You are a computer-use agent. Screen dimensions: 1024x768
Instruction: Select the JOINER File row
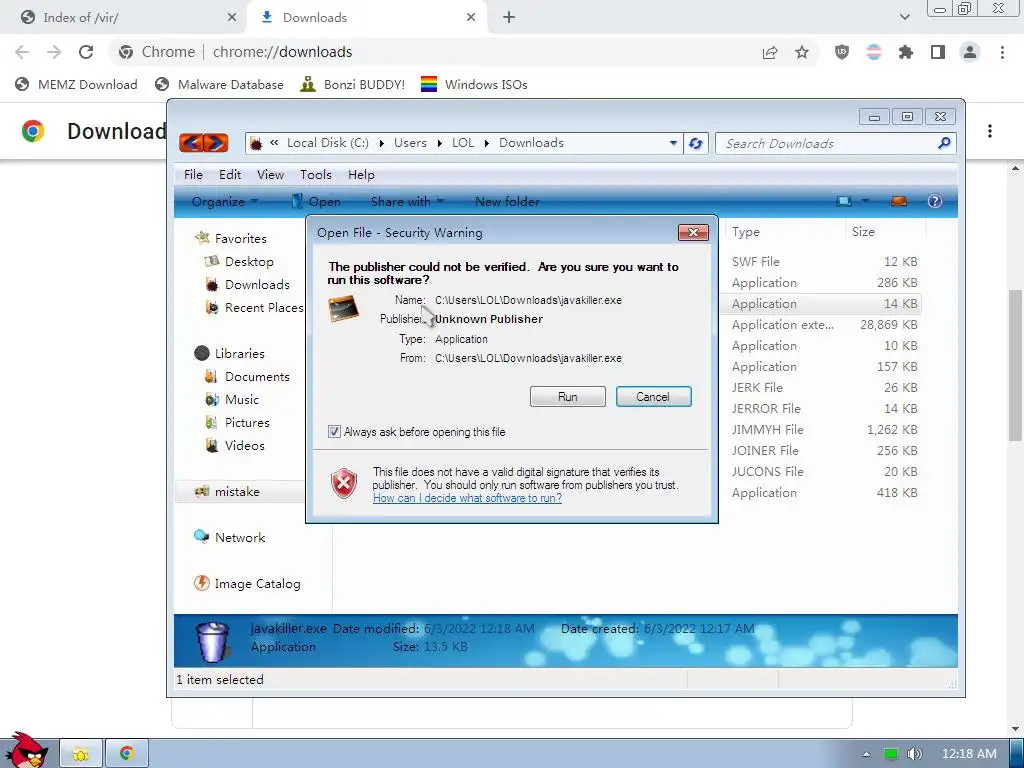point(824,451)
